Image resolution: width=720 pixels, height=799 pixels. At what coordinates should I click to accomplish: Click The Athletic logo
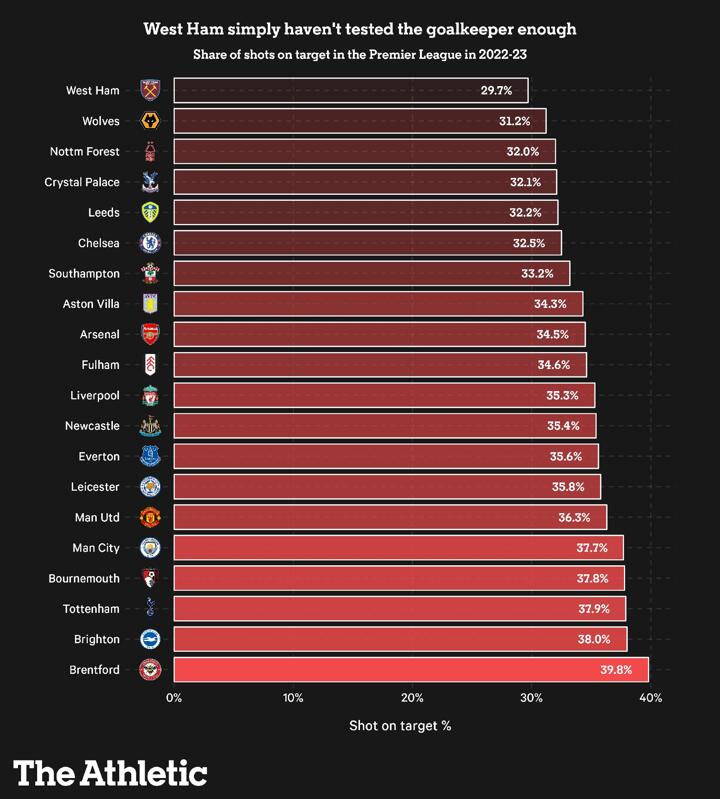(110, 772)
